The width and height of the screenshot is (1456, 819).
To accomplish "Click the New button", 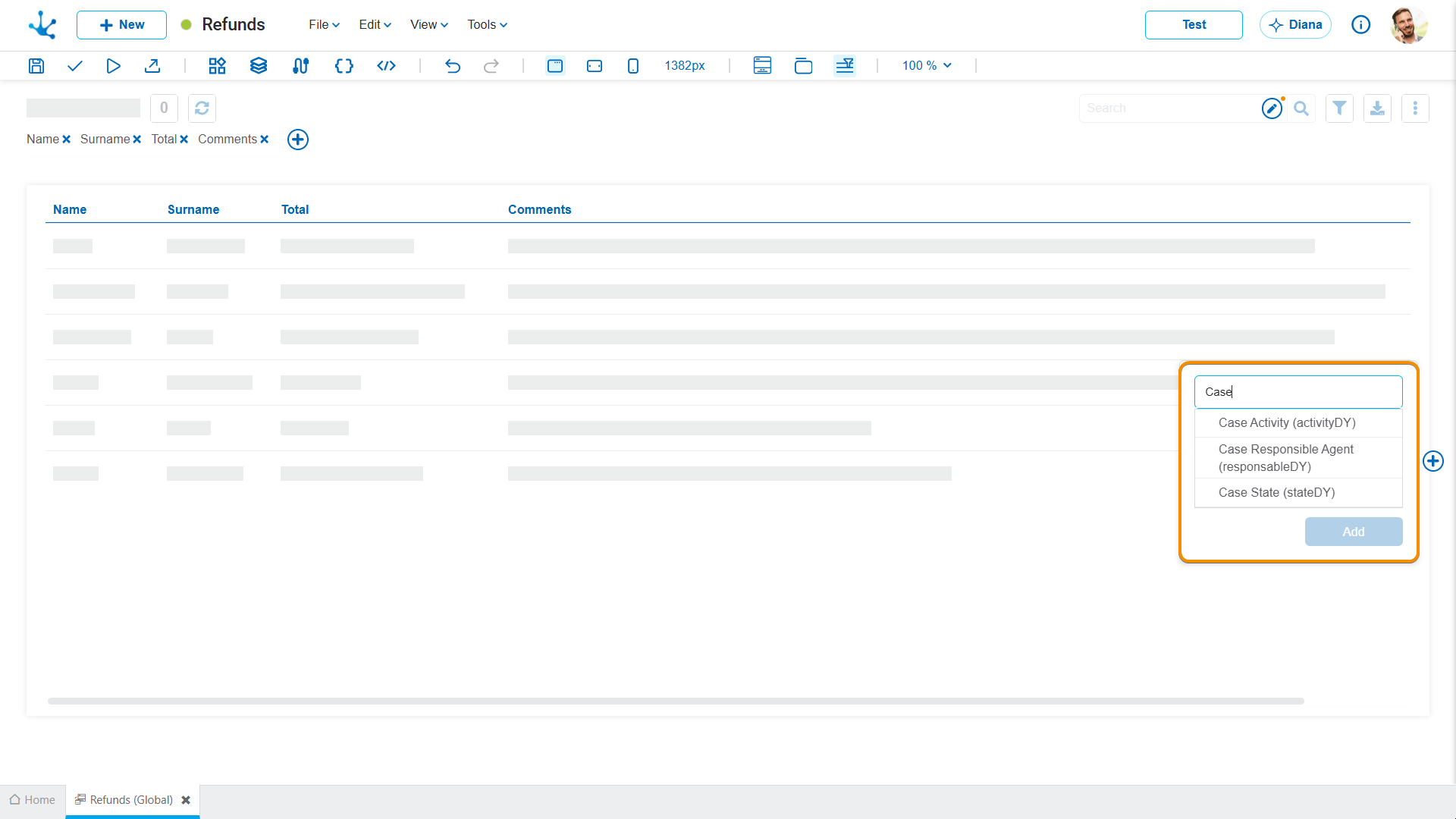I will 121,25.
